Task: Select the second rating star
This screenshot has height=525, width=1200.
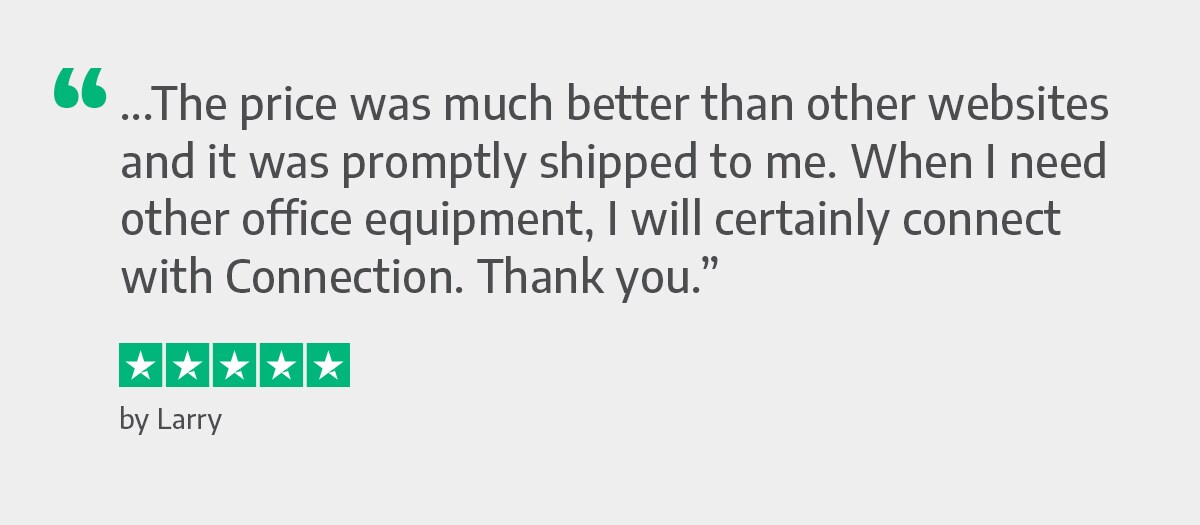Action: (188, 365)
